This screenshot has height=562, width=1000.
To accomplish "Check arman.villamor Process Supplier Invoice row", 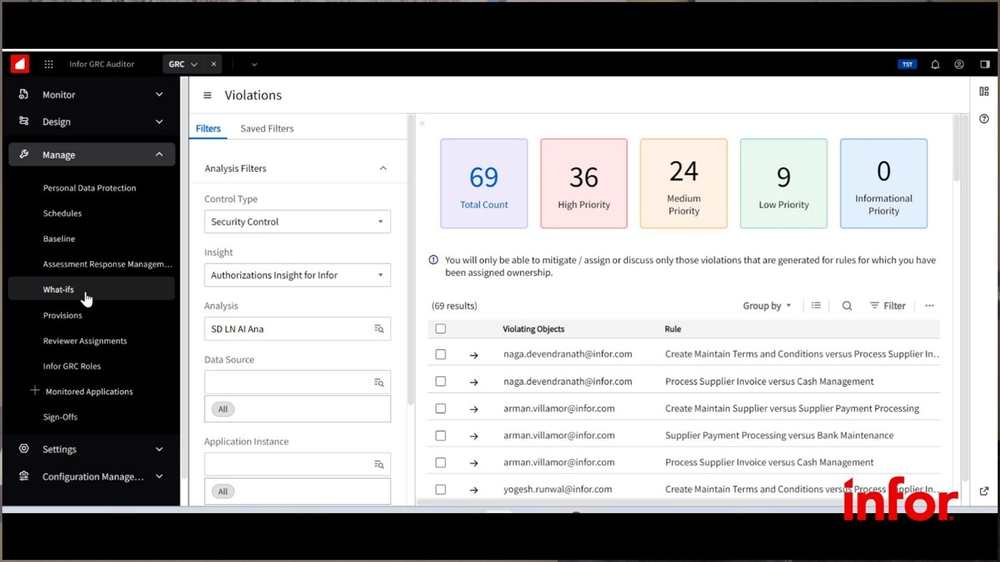I will [441, 462].
